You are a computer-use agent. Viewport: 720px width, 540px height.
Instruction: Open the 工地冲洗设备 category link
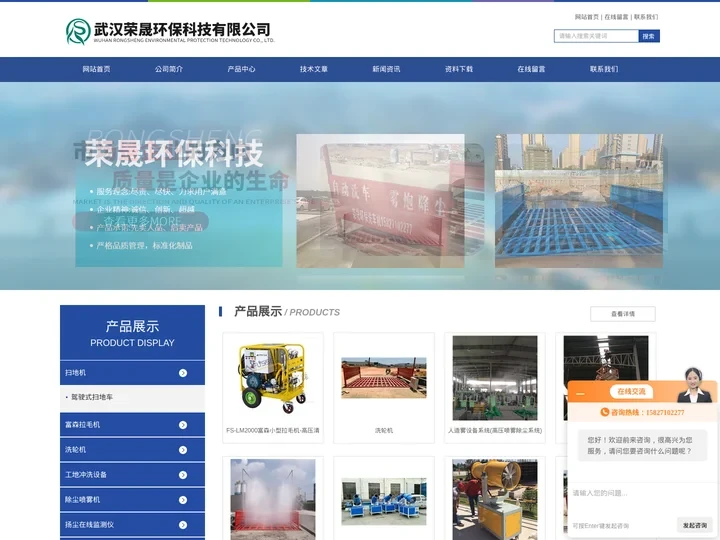(x=86, y=475)
